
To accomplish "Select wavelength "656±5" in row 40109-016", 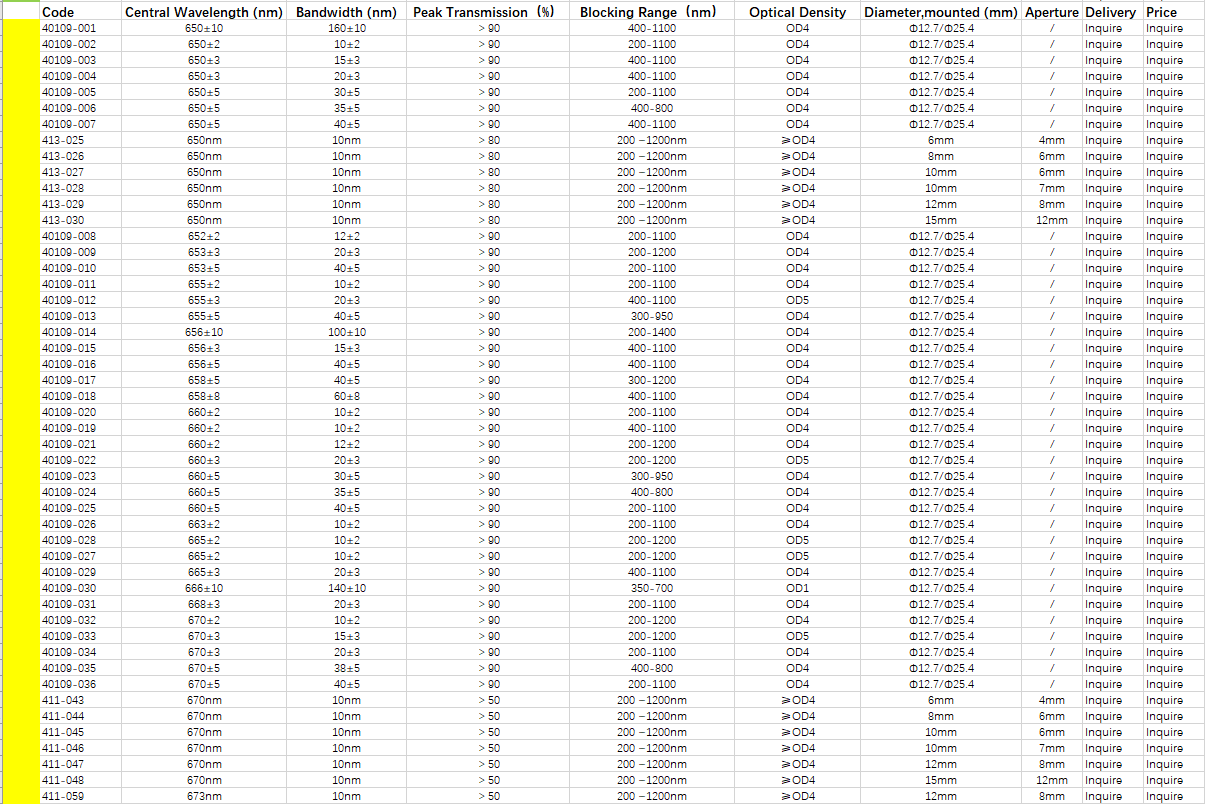I will click(x=204, y=364).
